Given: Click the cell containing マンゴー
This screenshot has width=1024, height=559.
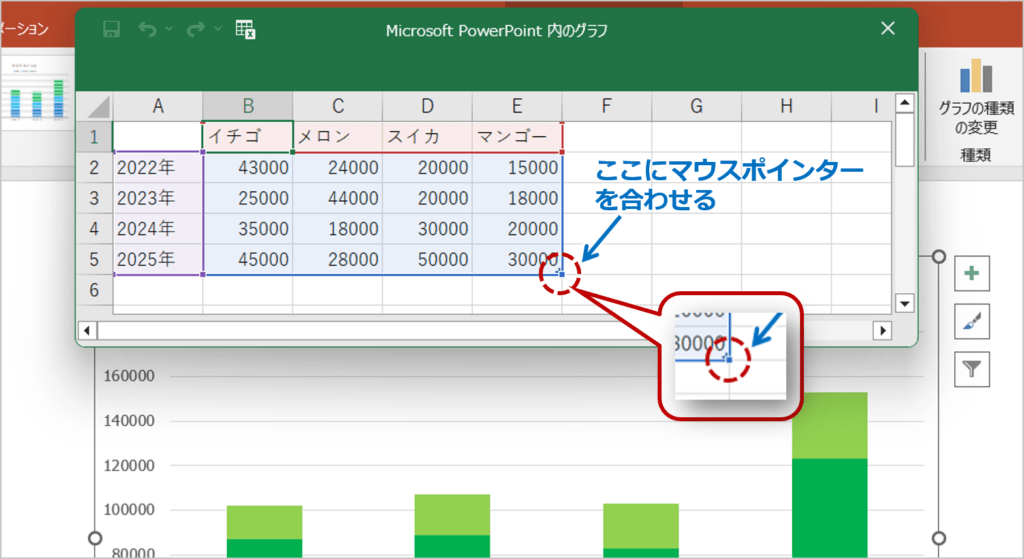Looking at the screenshot, I should [x=517, y=136].
